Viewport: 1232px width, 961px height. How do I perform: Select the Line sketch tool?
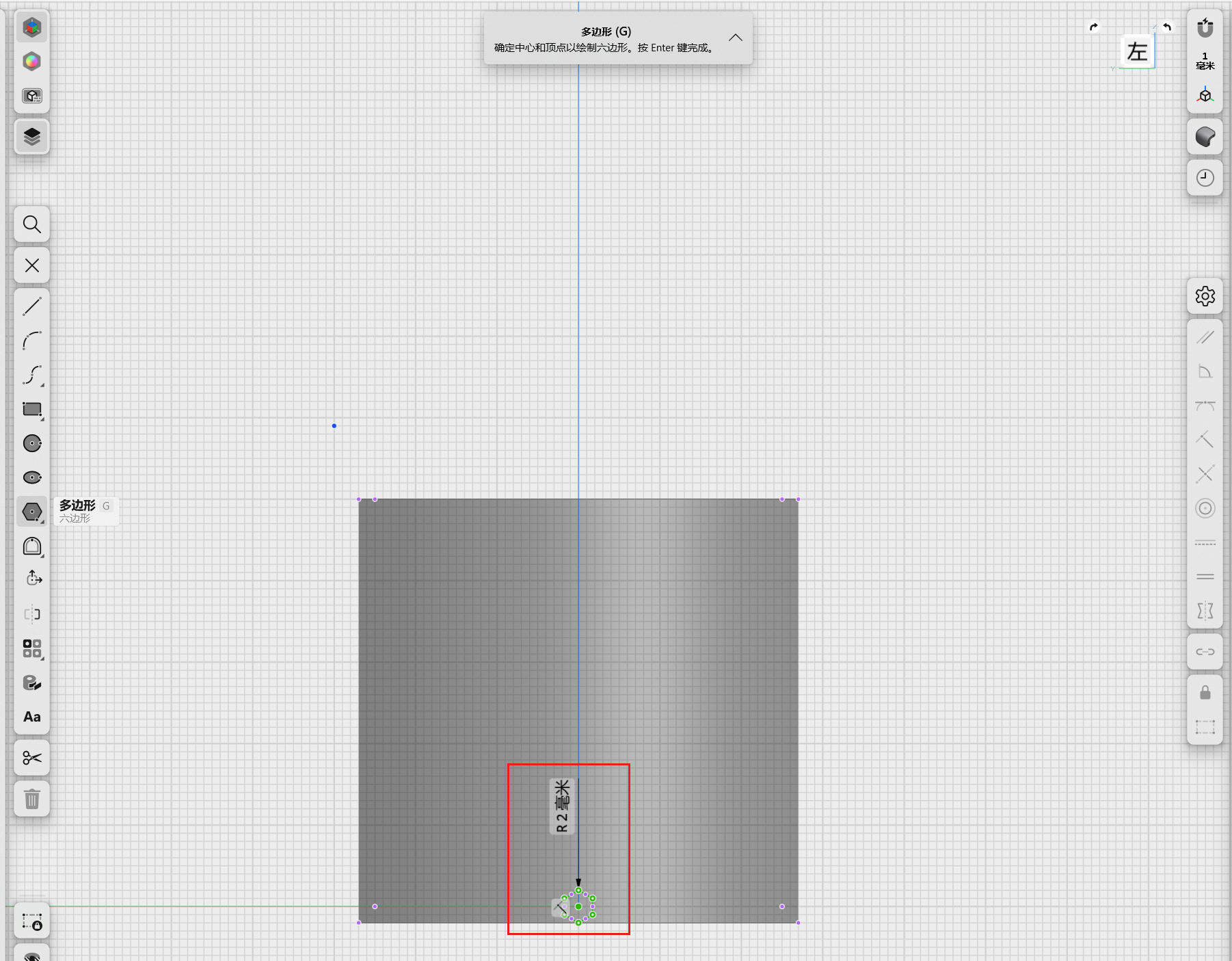coord(32,306)
